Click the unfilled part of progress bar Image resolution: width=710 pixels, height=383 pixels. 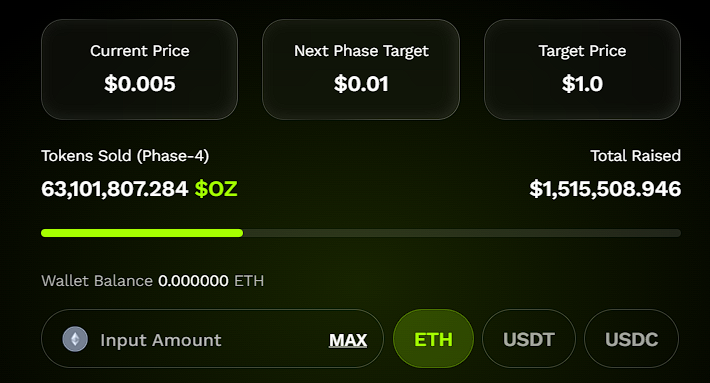(x=462, y=233)
